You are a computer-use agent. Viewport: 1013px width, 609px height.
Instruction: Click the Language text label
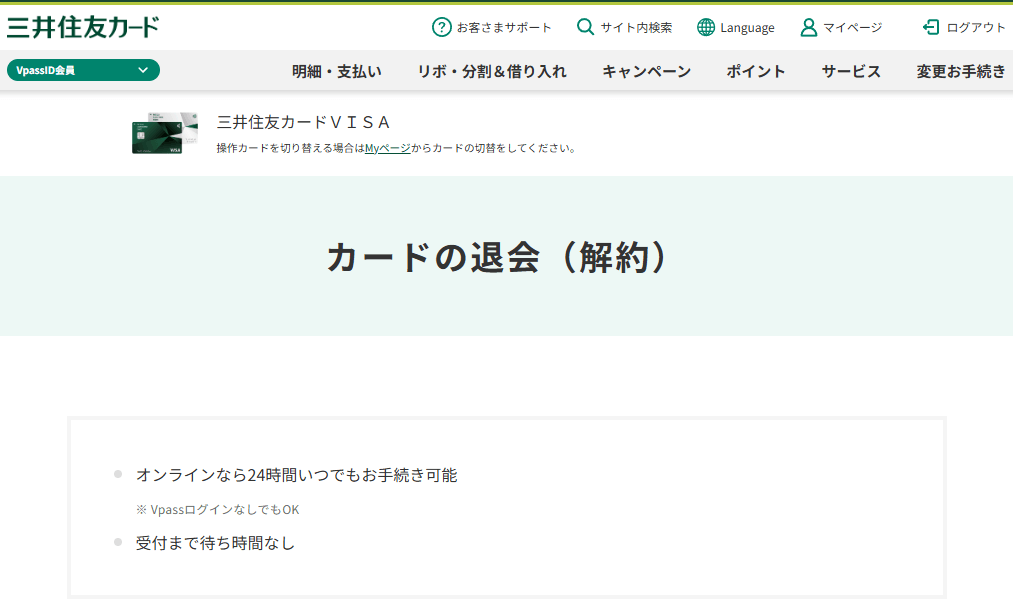tap(747, 28)
